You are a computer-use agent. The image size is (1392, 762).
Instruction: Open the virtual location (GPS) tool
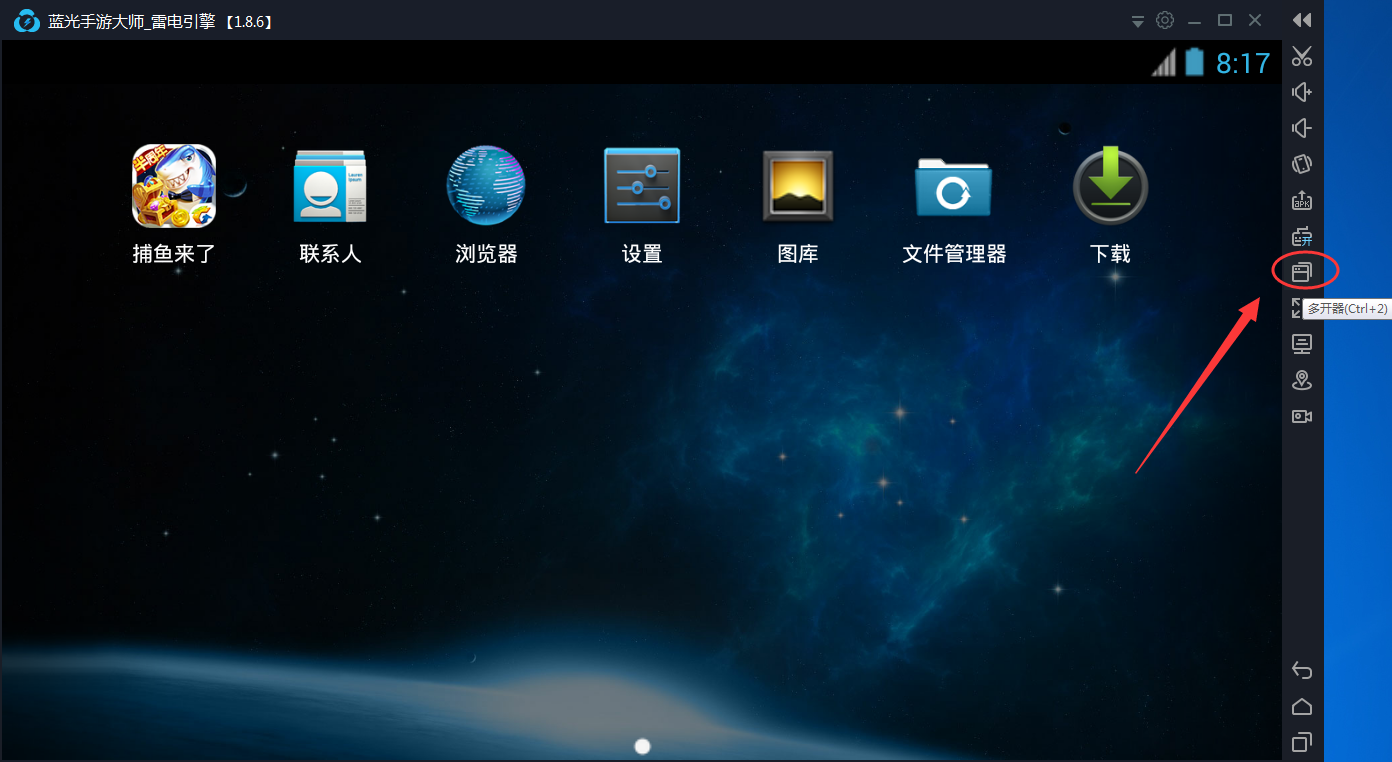(x=1302, y=380)
